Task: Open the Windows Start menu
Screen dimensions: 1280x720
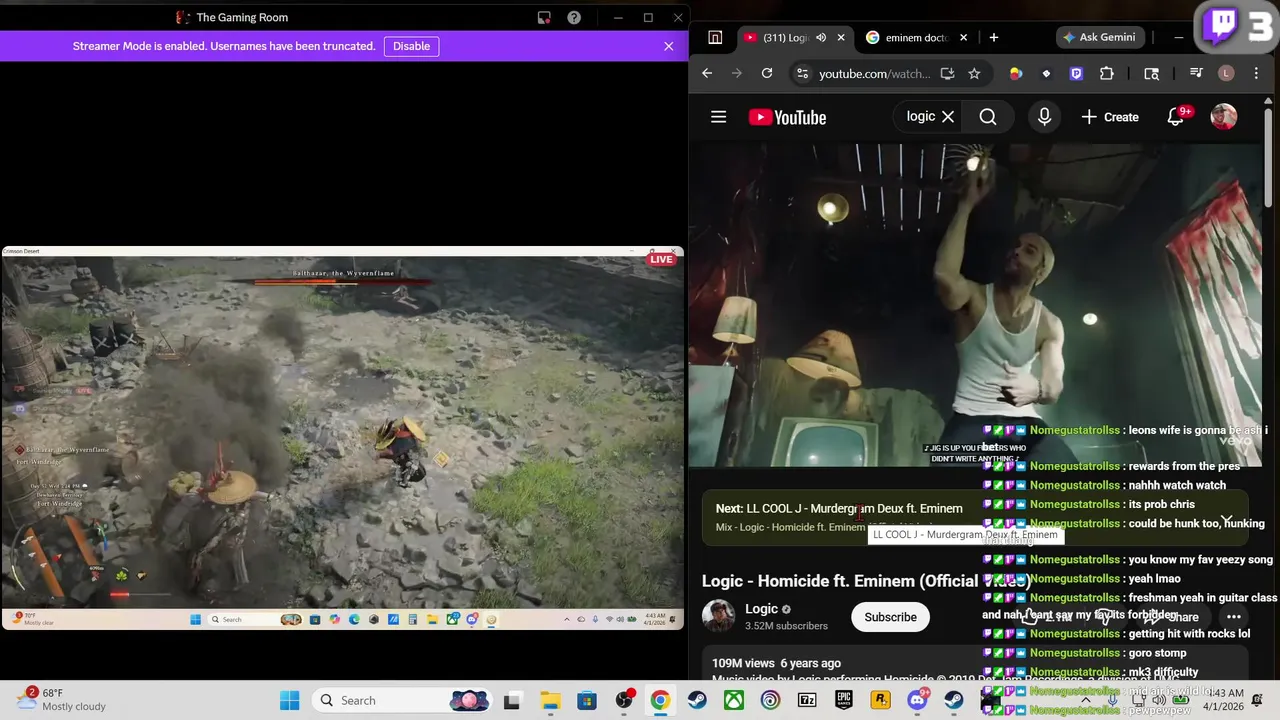Action: (290, 700)
